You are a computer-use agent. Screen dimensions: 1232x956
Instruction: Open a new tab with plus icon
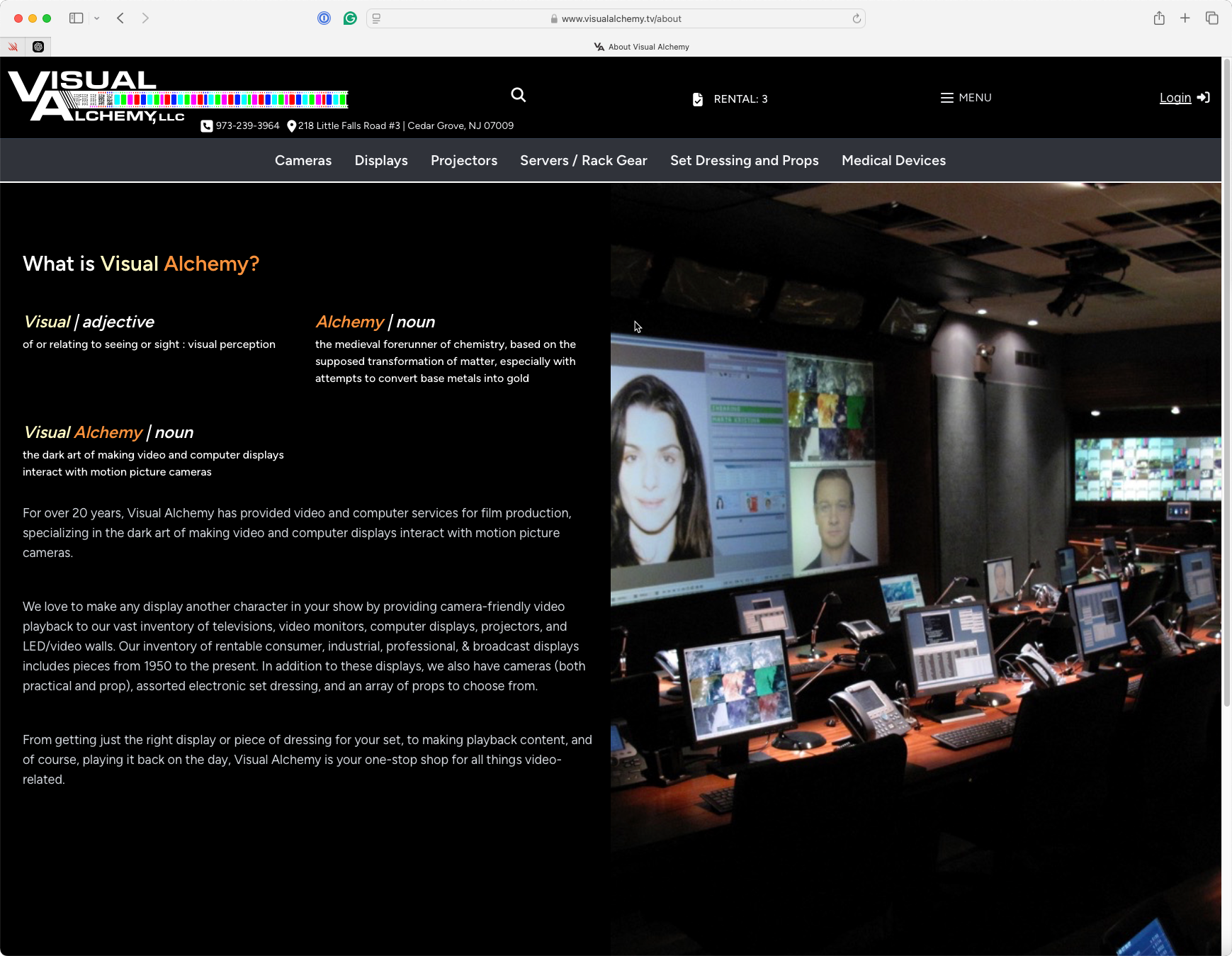click(1185, 18)
